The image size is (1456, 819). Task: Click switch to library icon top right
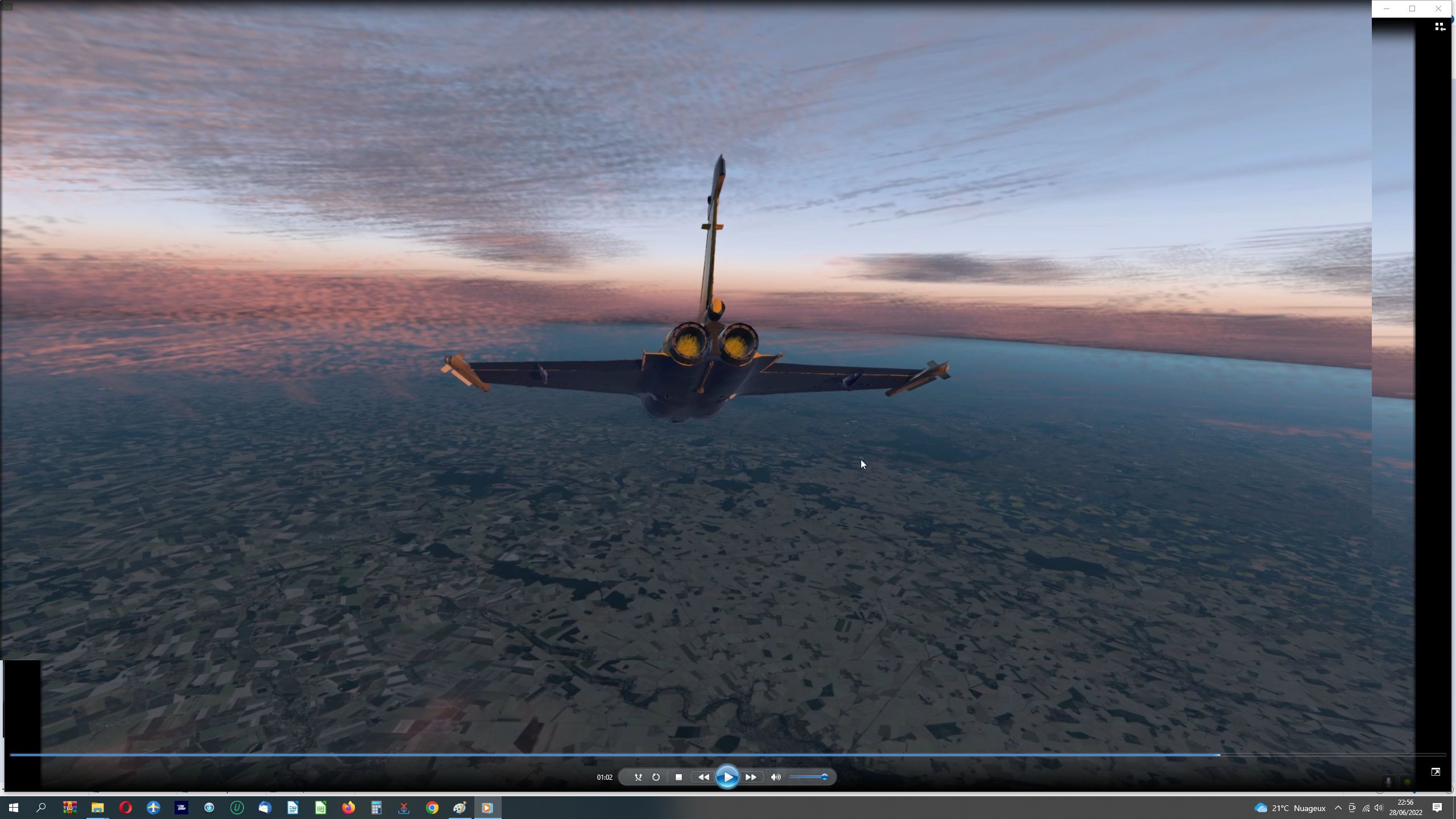[x=1440, y=27]
